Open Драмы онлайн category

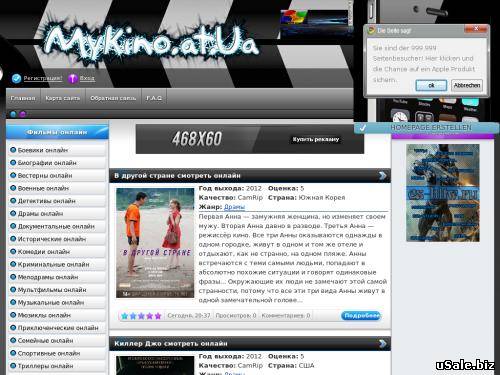[x=57, y=213]
